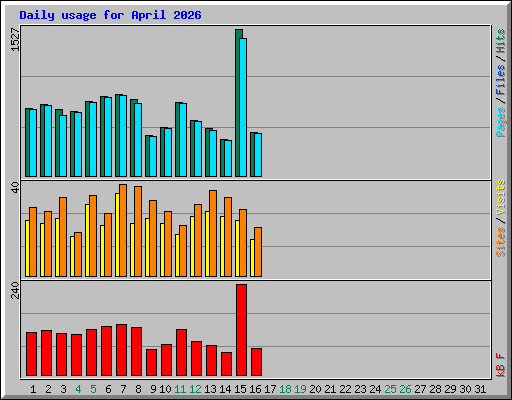
Task: Click the green day label 11
Action: (180, 389)
